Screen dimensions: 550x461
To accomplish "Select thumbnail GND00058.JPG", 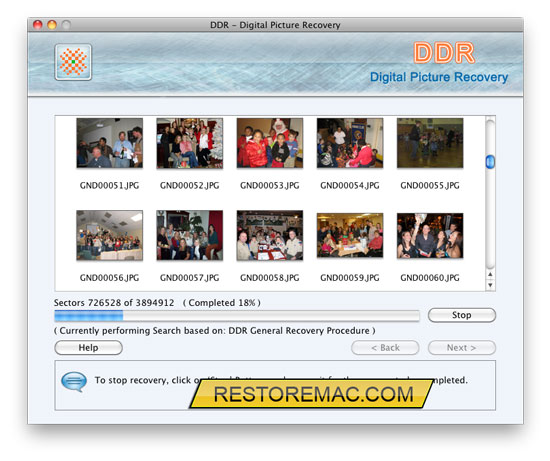I will [270, 235].
